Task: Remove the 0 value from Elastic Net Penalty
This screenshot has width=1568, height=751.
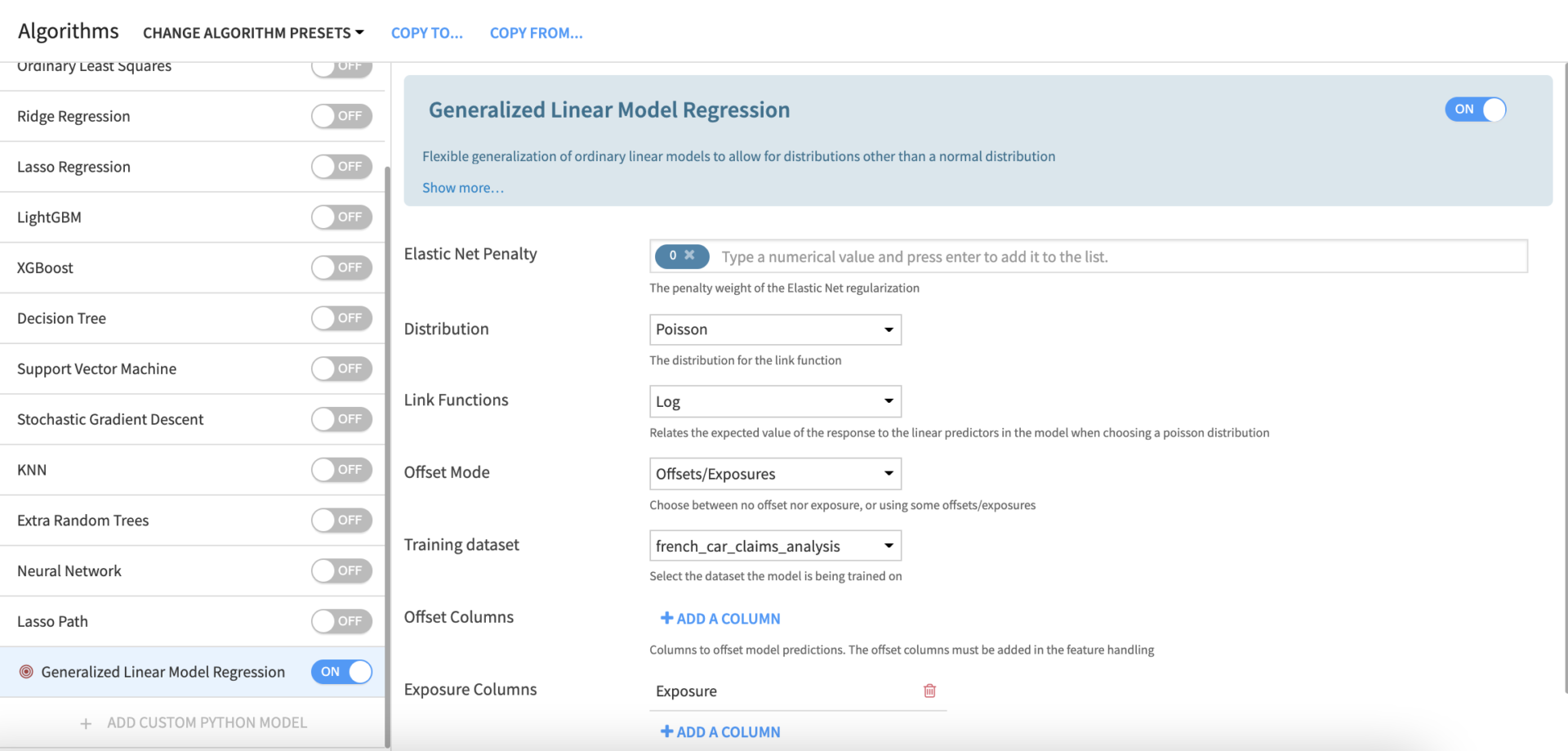Action: click(x=689, y=255)
